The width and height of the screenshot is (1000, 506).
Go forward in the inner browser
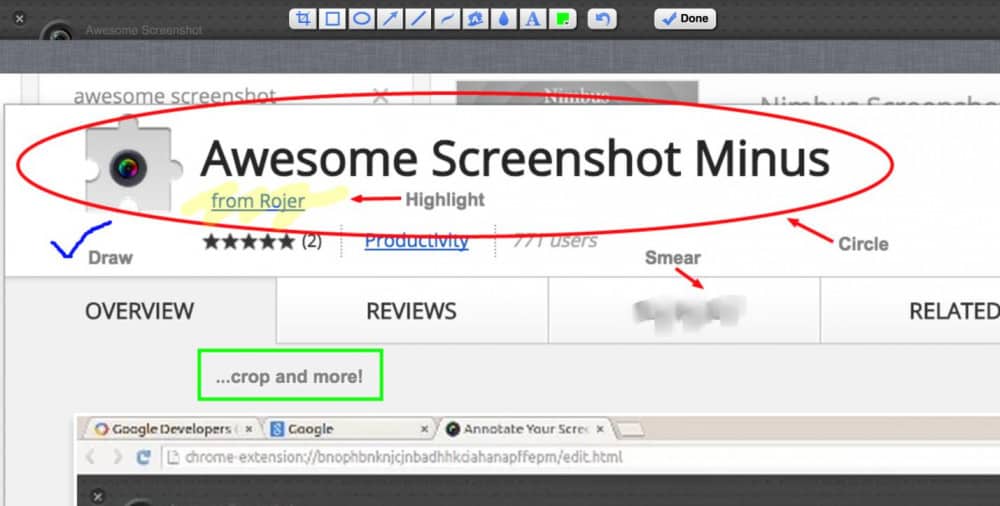coord(117,457)
